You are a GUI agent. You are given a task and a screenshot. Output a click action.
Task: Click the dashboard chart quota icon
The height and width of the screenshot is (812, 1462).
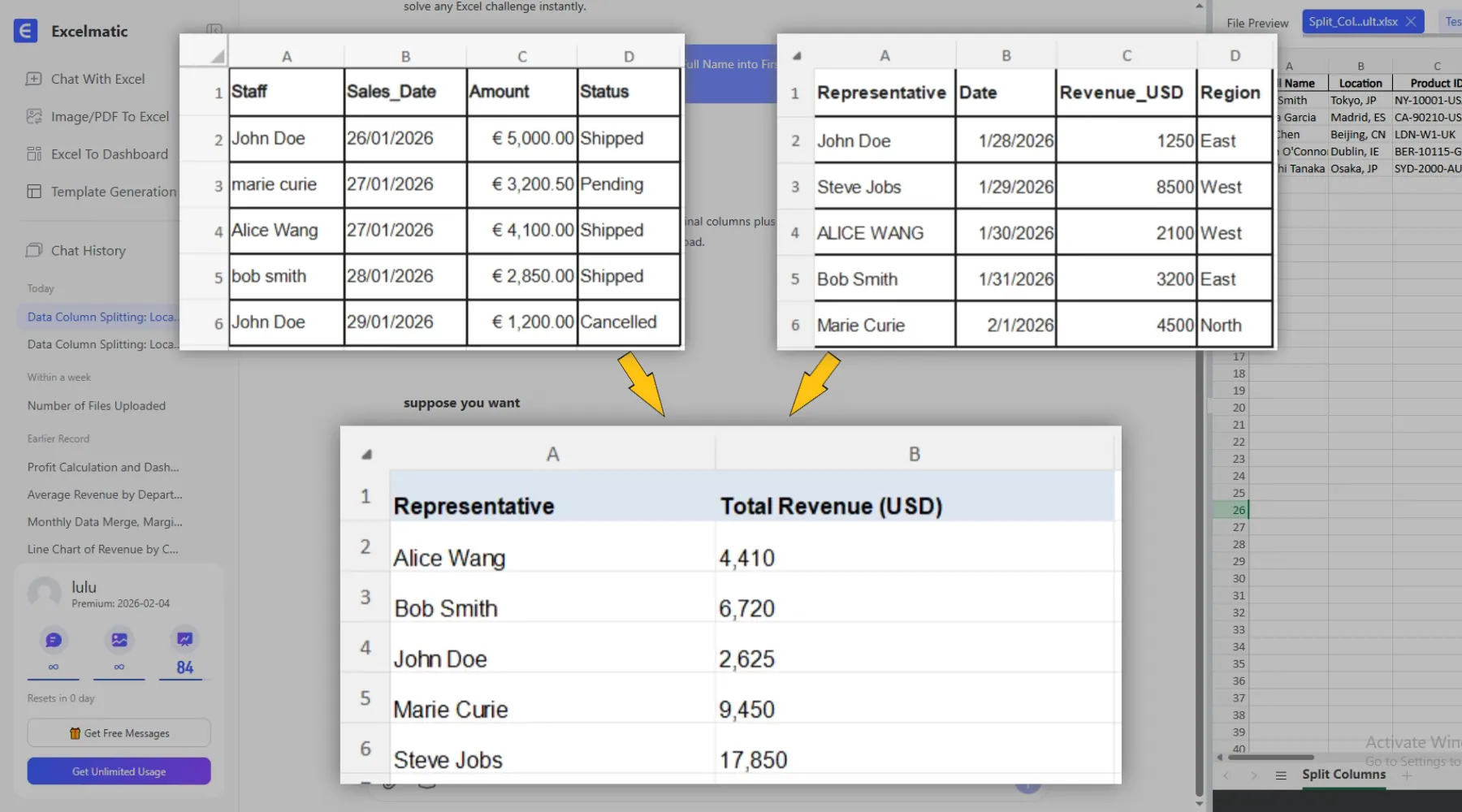(185, 640)
